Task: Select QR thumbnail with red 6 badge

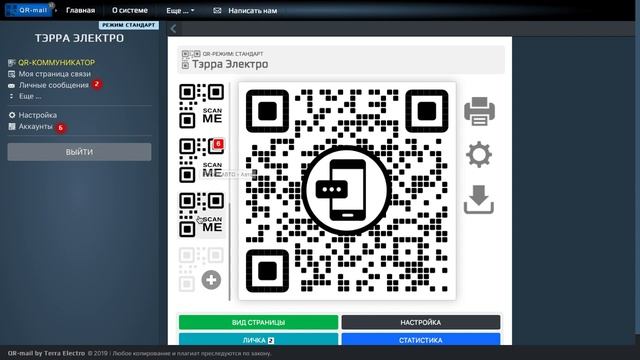Action: [x=202, y=160]
